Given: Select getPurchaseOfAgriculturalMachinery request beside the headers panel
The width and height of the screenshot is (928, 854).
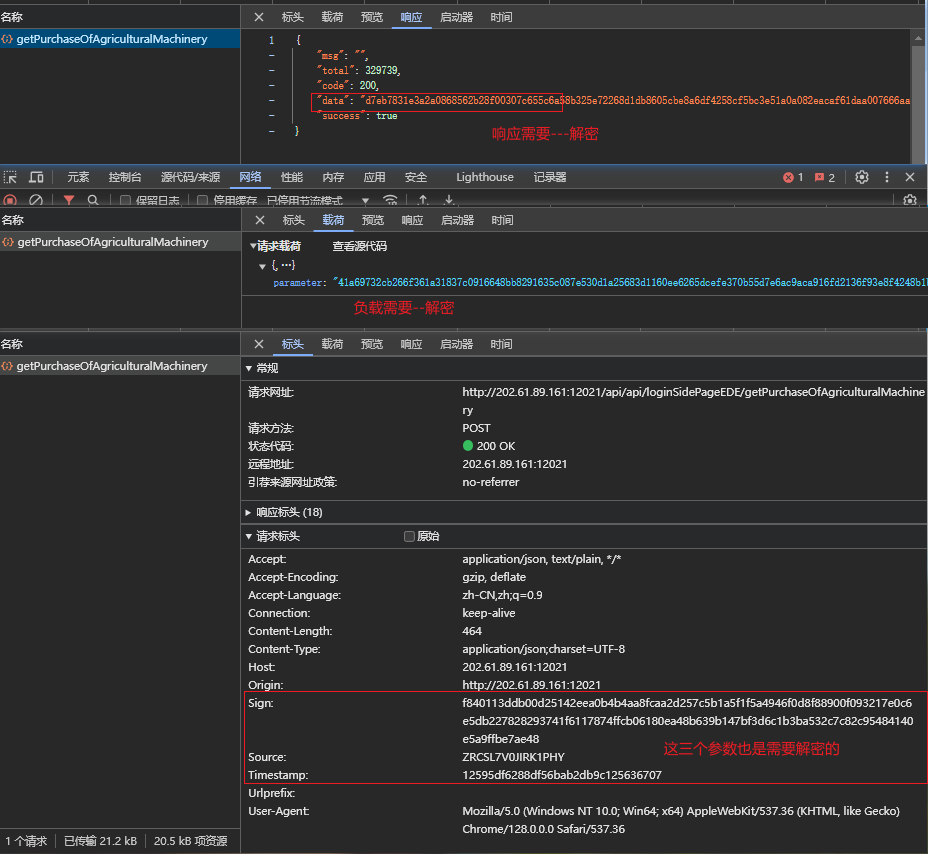Looking at the screenshot, I should pyautogui.click(x=120, y=366).
